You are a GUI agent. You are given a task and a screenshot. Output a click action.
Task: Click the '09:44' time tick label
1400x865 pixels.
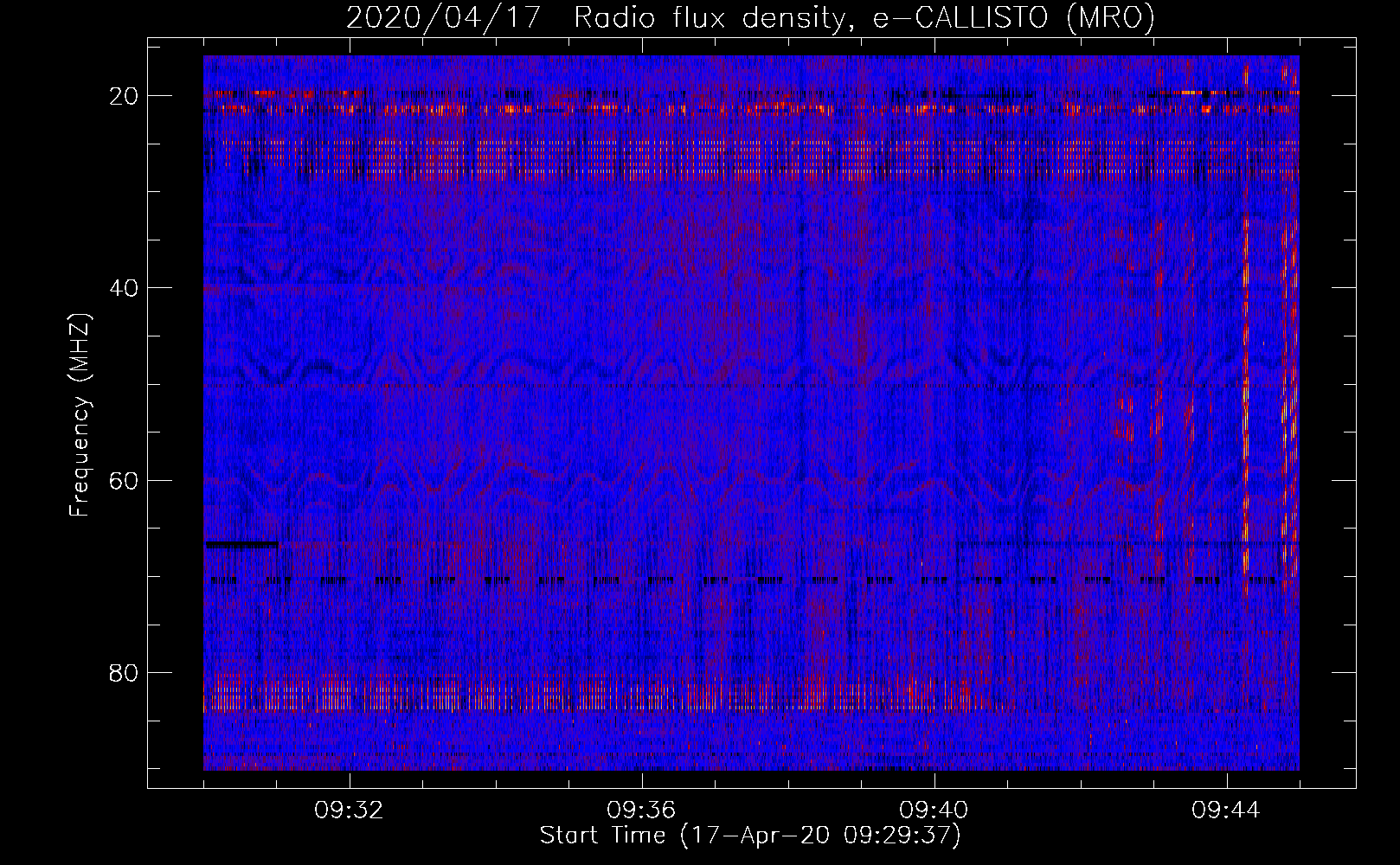[1226, 811]
